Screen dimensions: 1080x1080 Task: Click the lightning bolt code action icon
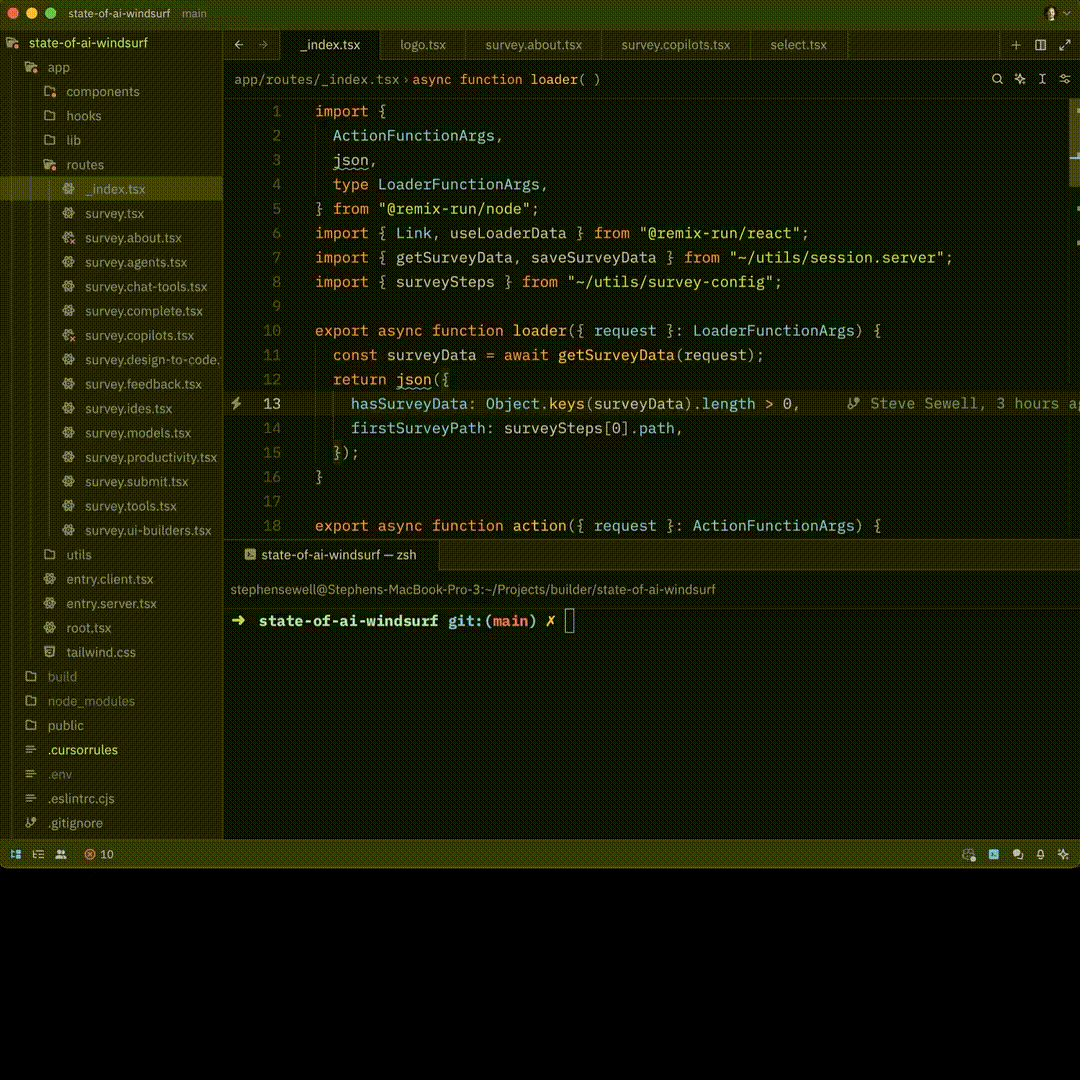click(237, 404)
